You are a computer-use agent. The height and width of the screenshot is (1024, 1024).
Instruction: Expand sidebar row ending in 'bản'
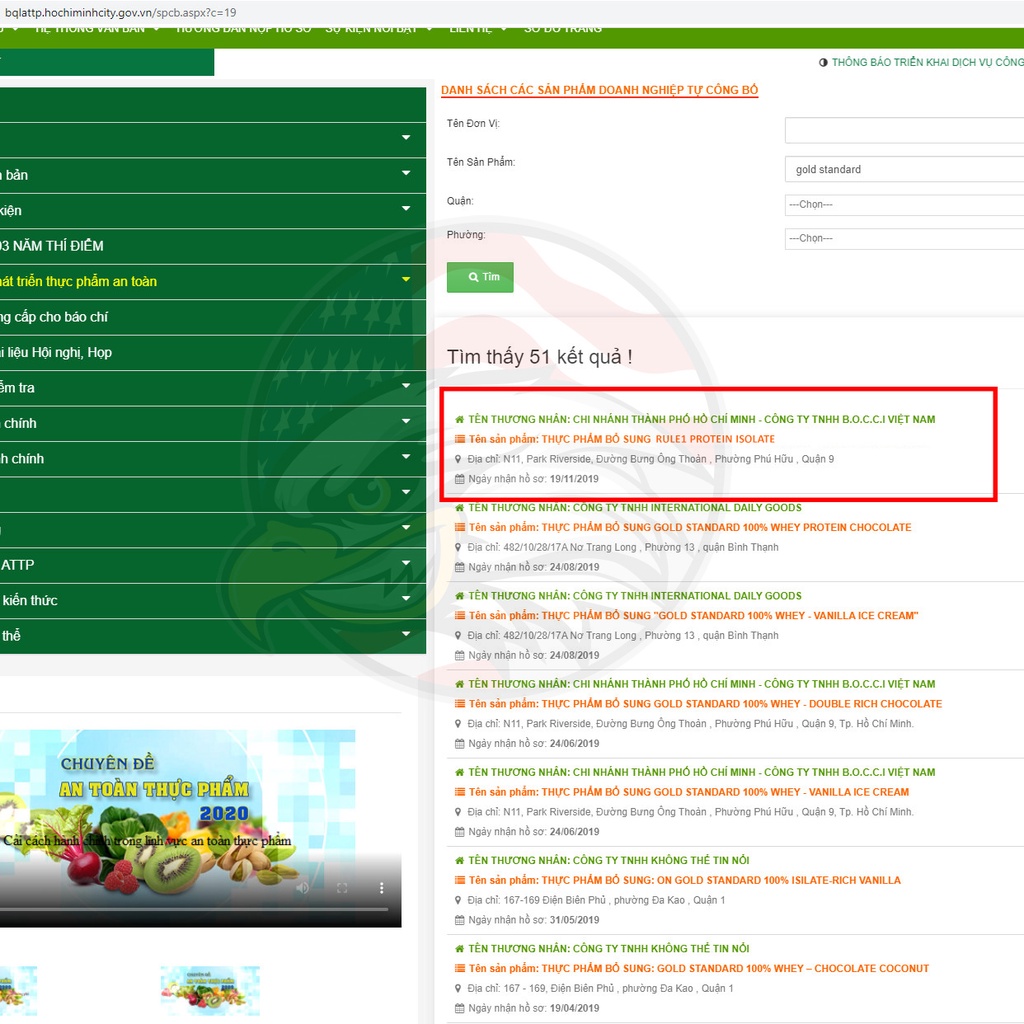click(x=406, y=173)
